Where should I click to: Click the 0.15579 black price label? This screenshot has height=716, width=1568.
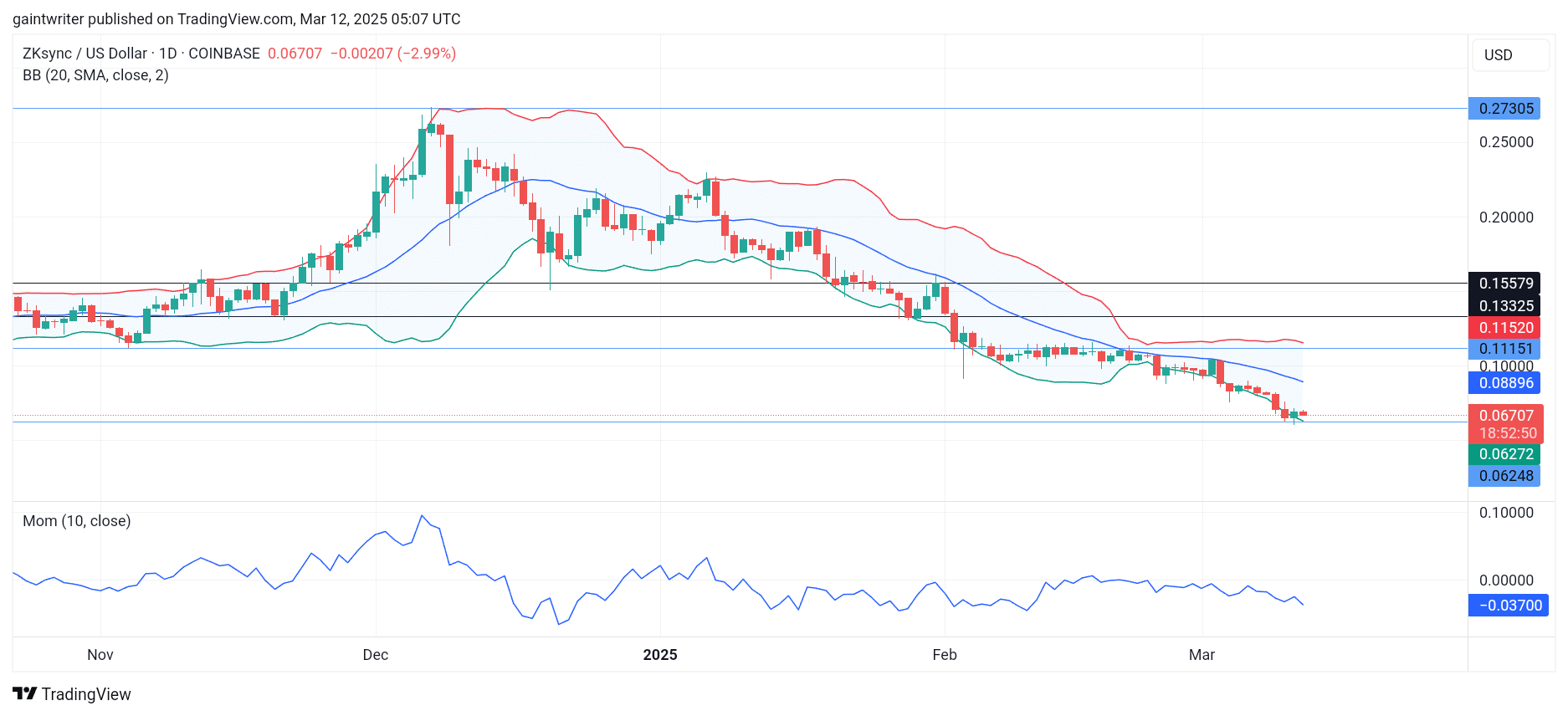1504,284
